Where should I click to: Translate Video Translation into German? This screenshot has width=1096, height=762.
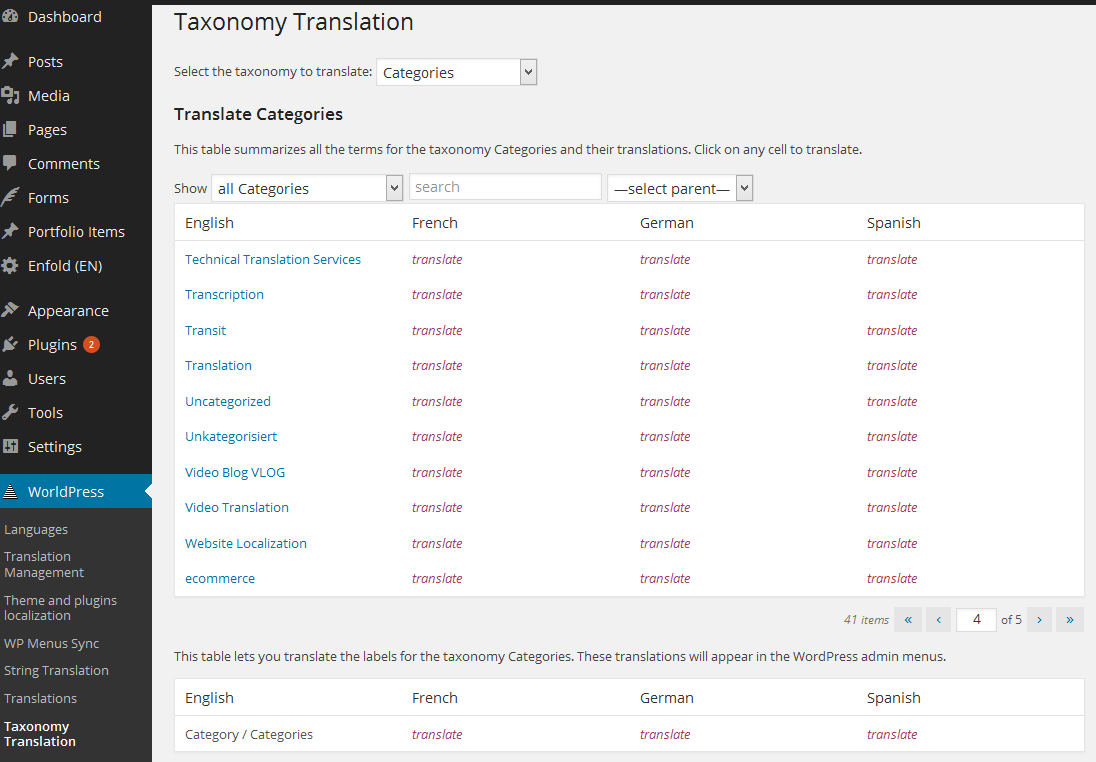pos(665,507)
